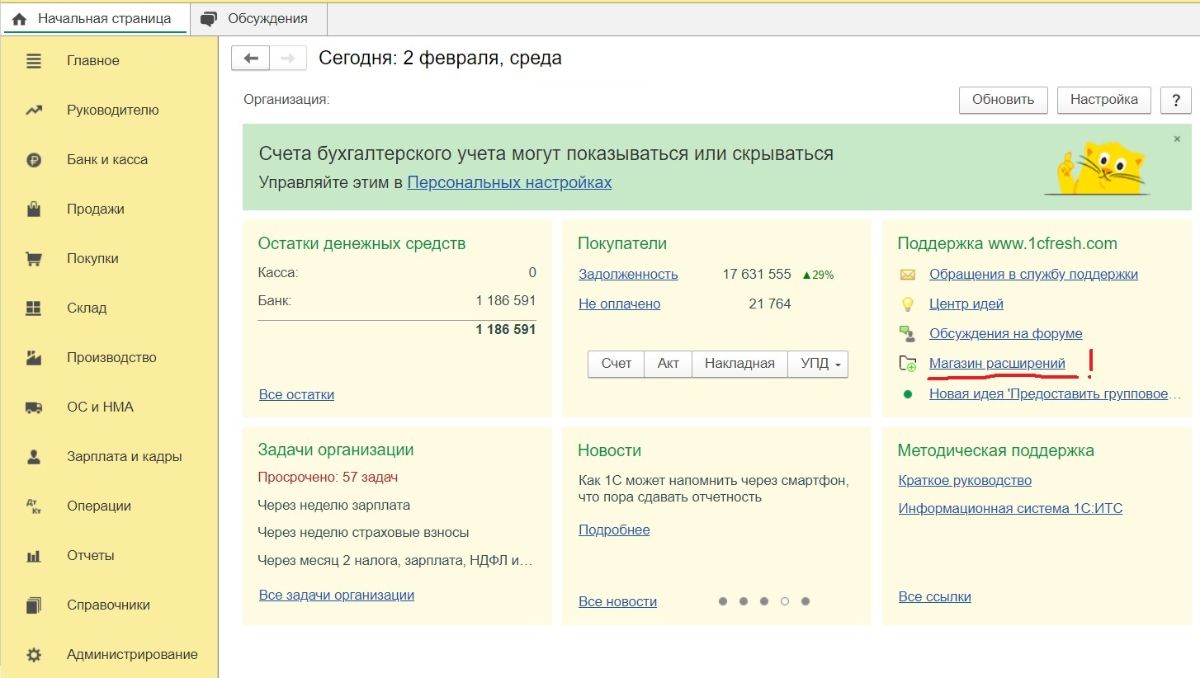Select the Покупки cart icon
The height and width of the screenshot is (678, 1200).
34,259
